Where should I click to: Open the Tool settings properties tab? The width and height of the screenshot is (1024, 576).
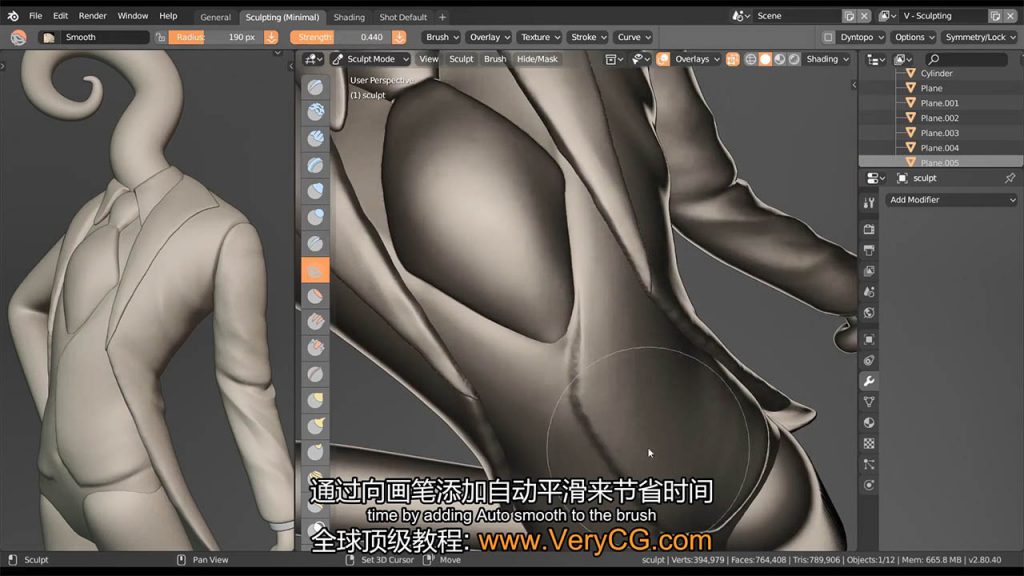(x=869, y=203)
